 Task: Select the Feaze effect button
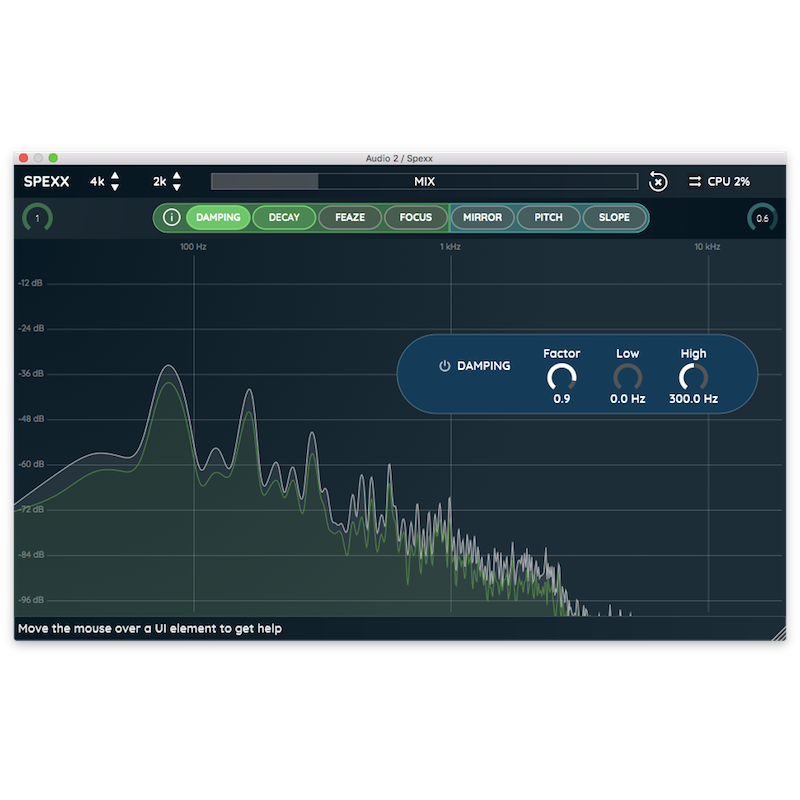click(350, 217)
